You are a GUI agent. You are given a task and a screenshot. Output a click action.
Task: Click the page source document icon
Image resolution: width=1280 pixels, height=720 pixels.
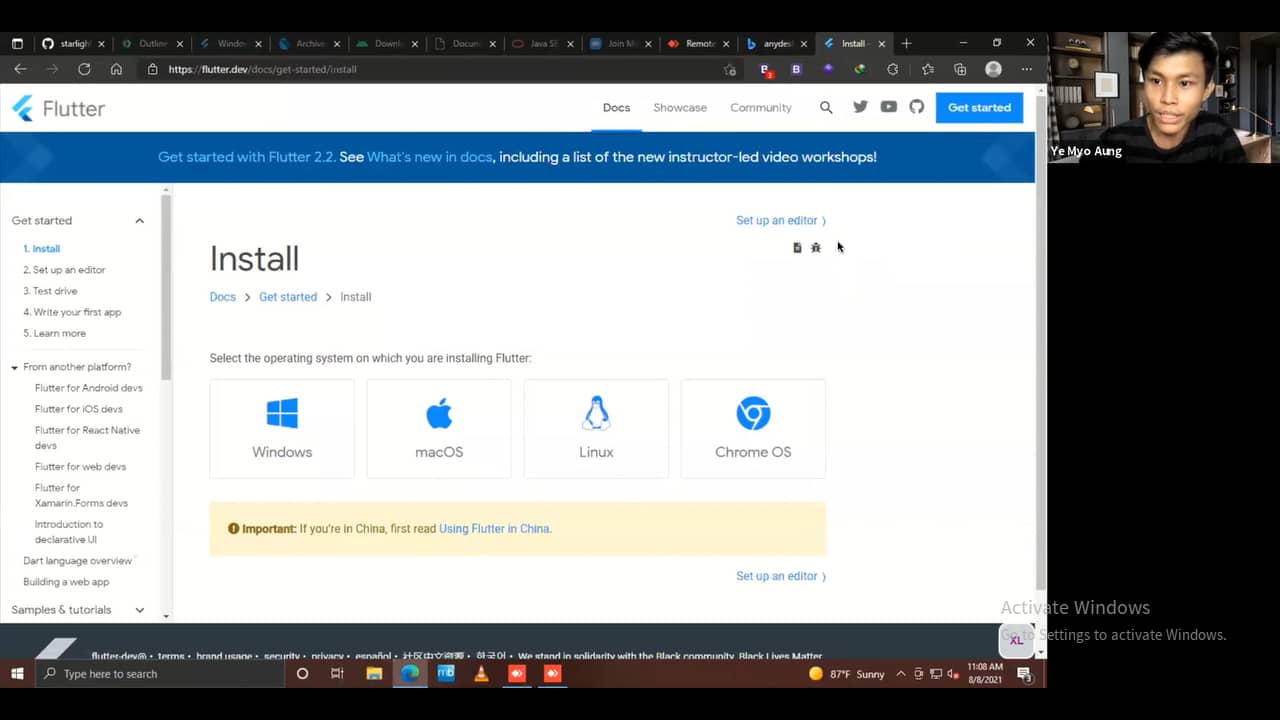(797, 247)
